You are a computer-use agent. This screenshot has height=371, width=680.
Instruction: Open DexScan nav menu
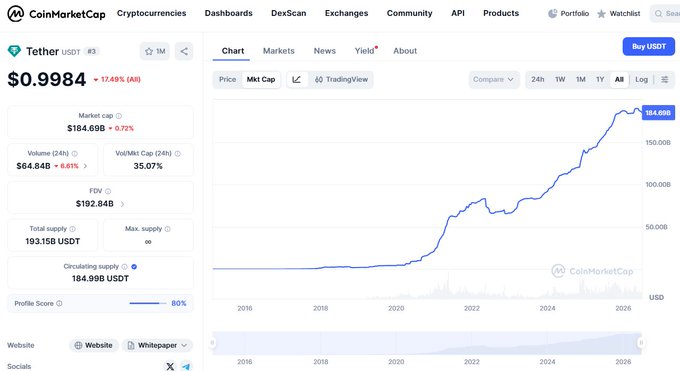point(288,13)
